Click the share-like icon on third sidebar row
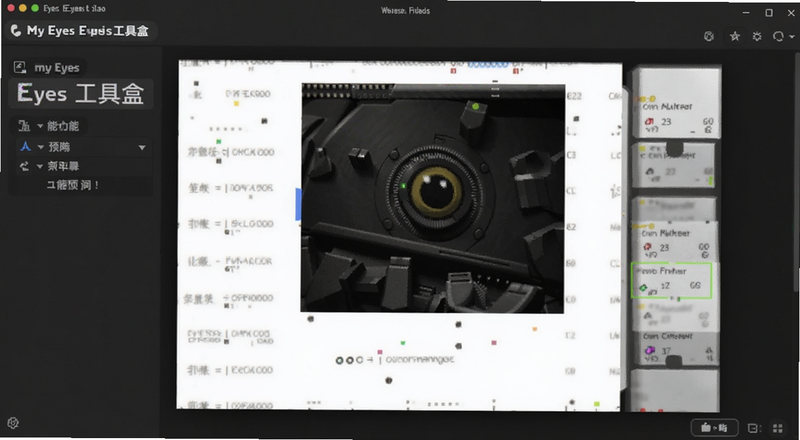Screen dimensions: 800x440 (24, 166)
